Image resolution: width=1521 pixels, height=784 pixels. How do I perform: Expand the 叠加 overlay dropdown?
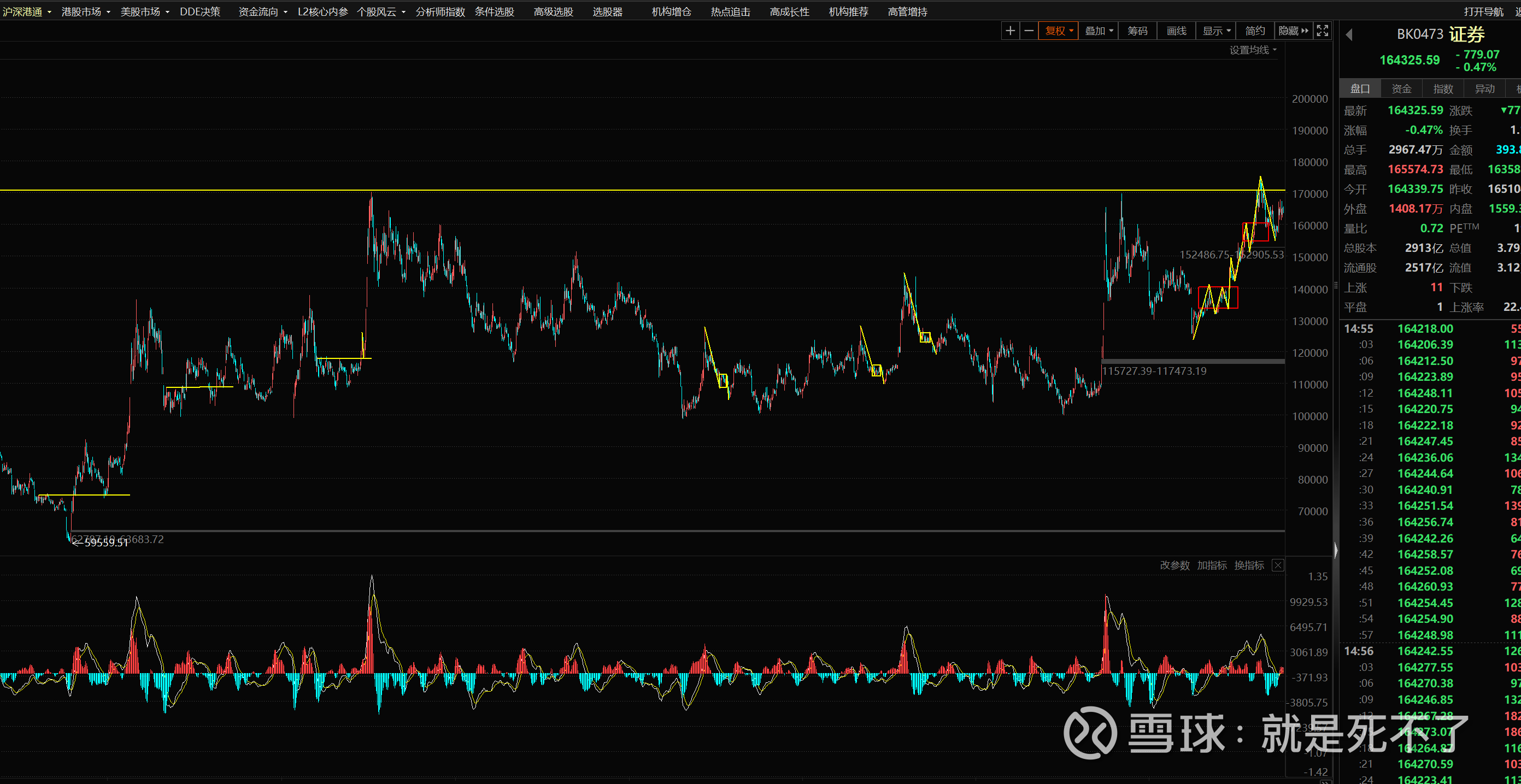[1098, 31]
